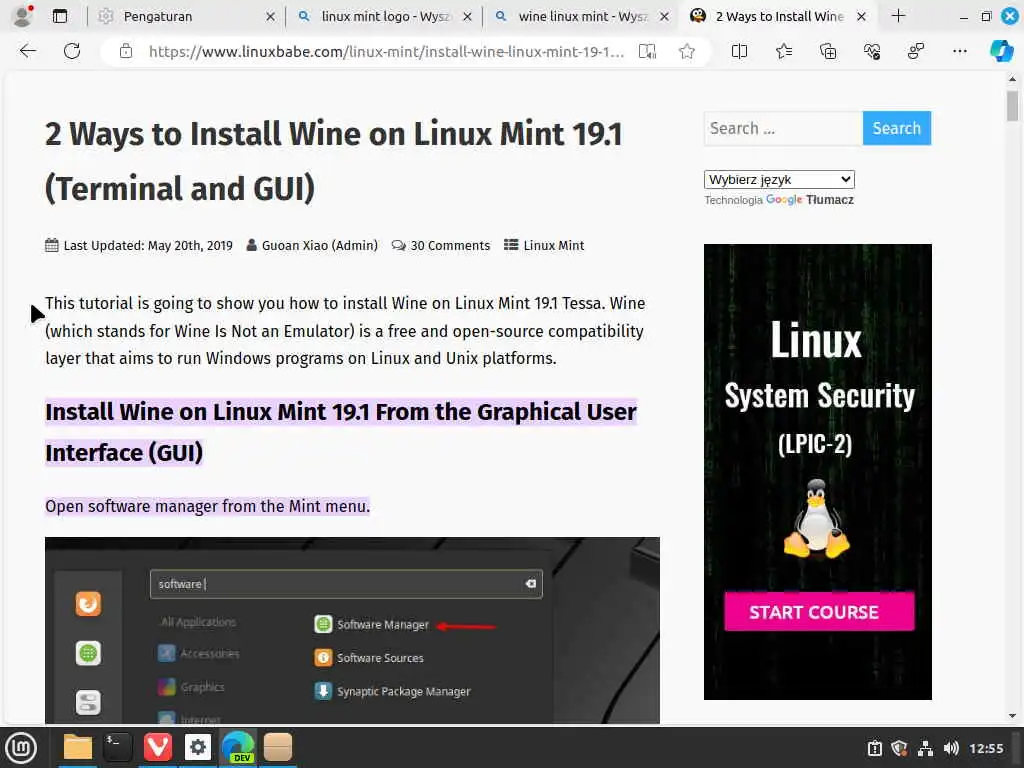Click the Software Manager tutorial screenshot
Screen dimensions: 1024x768
pyautogui.click(x=352, y=630)
